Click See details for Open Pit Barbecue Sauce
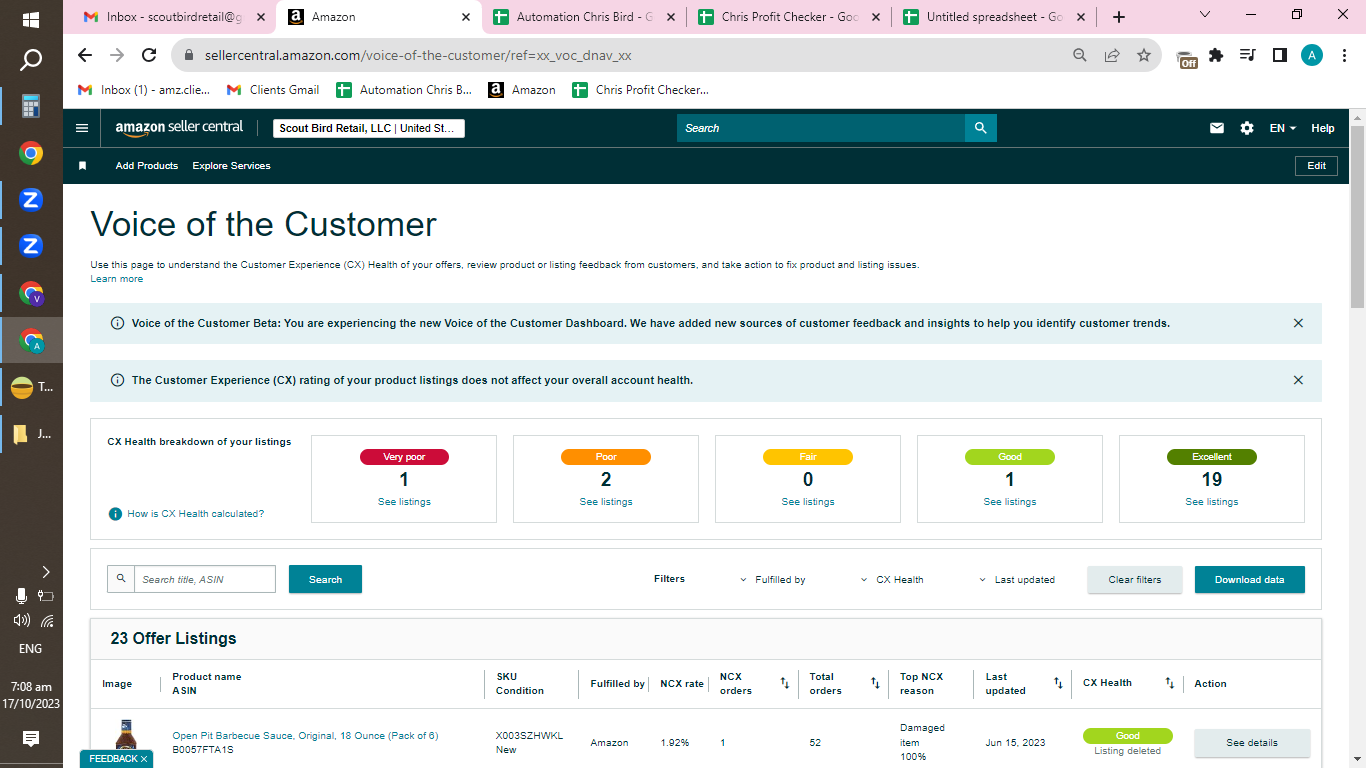 (1252, 743)
